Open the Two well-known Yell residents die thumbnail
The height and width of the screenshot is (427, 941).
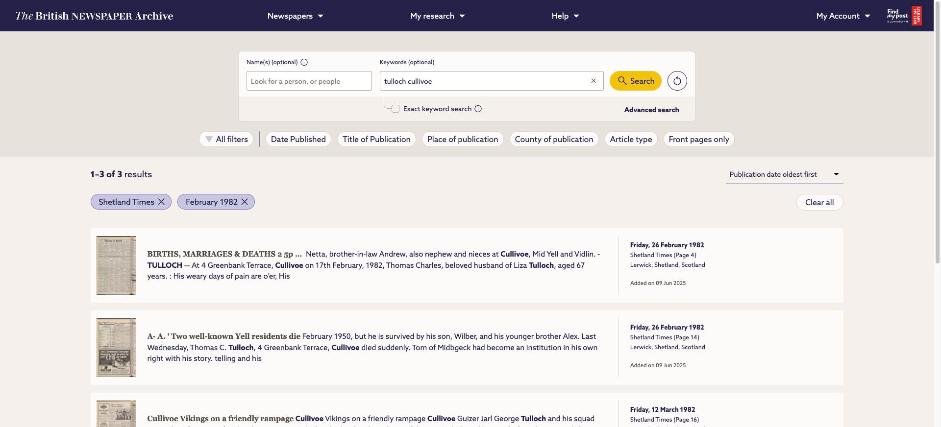[x=116, y=347]
